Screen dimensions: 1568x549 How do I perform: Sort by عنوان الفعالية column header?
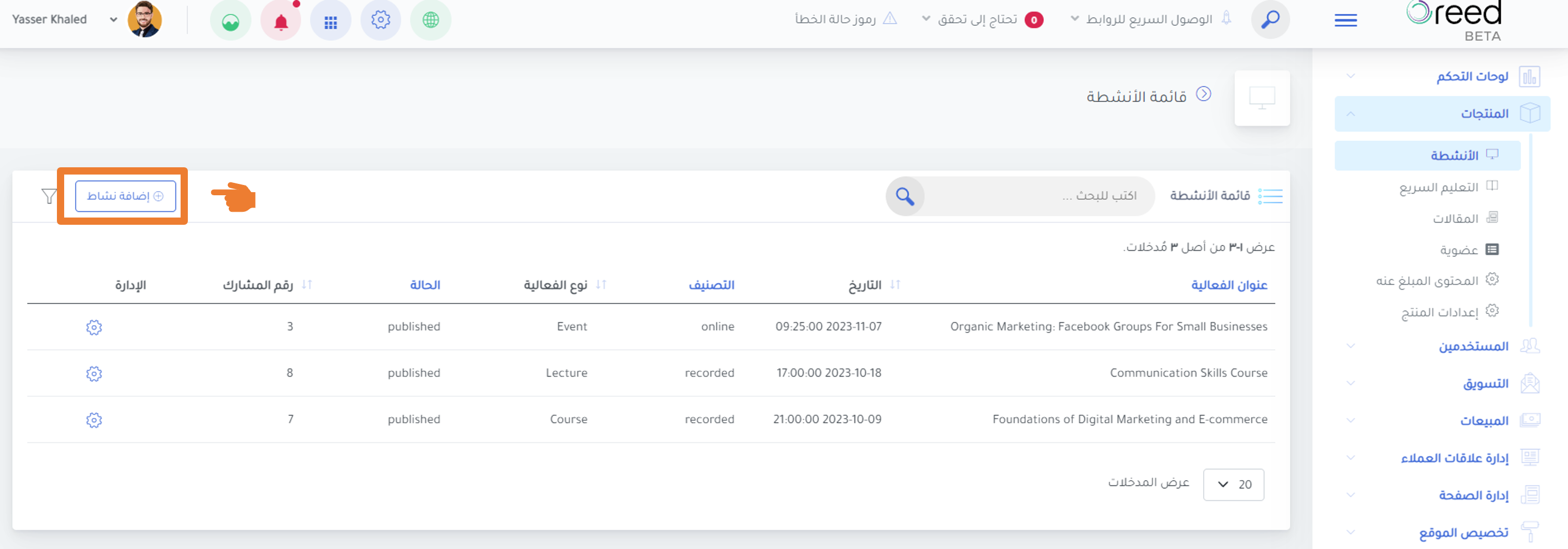coord(1229,284)
